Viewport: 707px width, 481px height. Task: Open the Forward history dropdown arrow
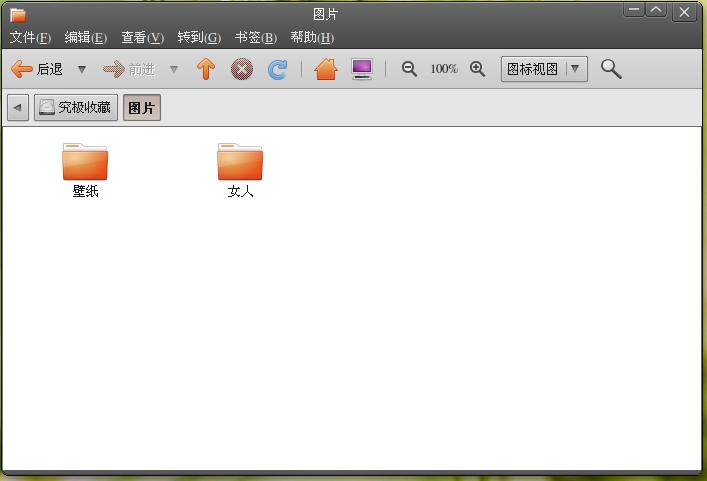tap(174, 69)
